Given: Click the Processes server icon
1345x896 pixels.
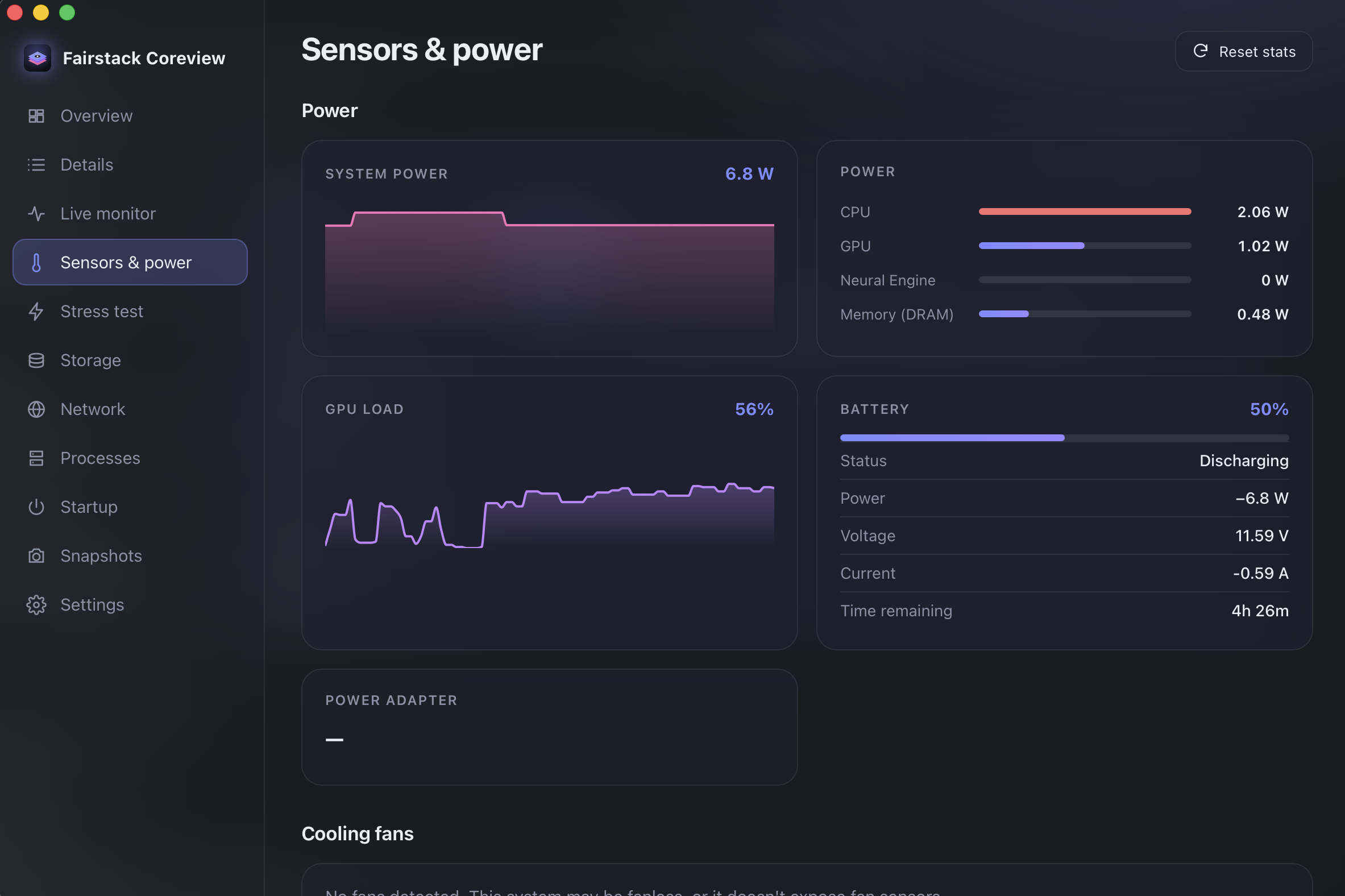Looking at the screenshot, I should coord(36,458).
